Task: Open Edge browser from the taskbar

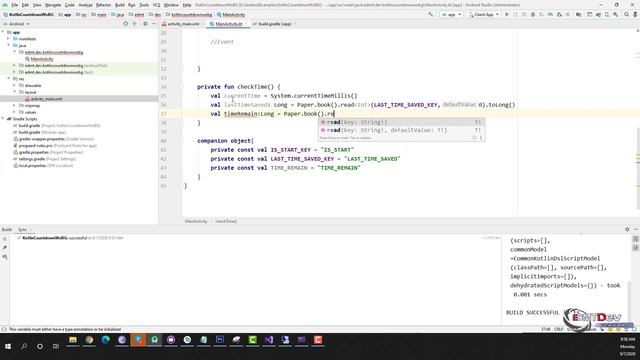Action: tap(105, 340)
